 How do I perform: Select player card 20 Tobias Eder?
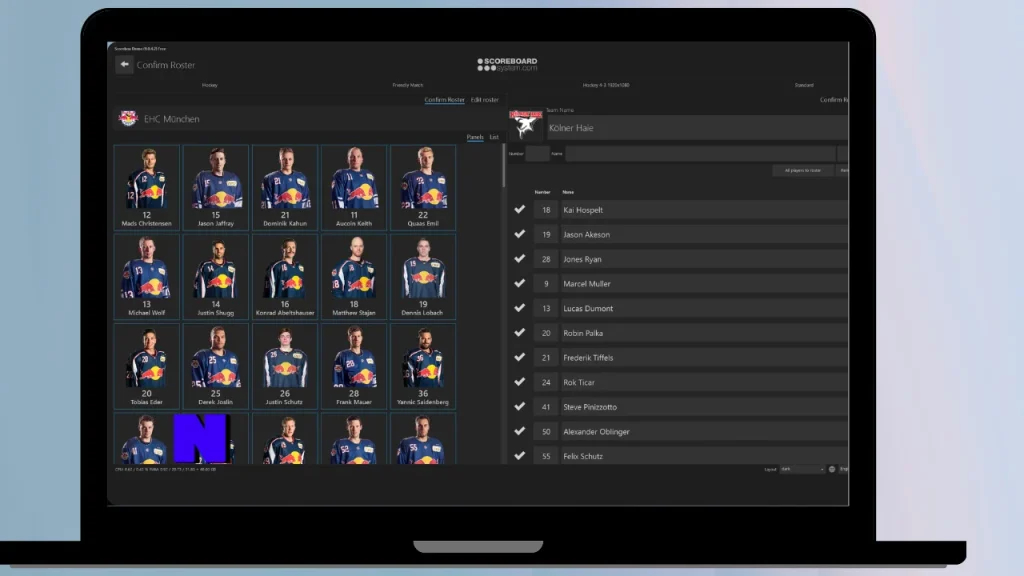coord(146,366)
